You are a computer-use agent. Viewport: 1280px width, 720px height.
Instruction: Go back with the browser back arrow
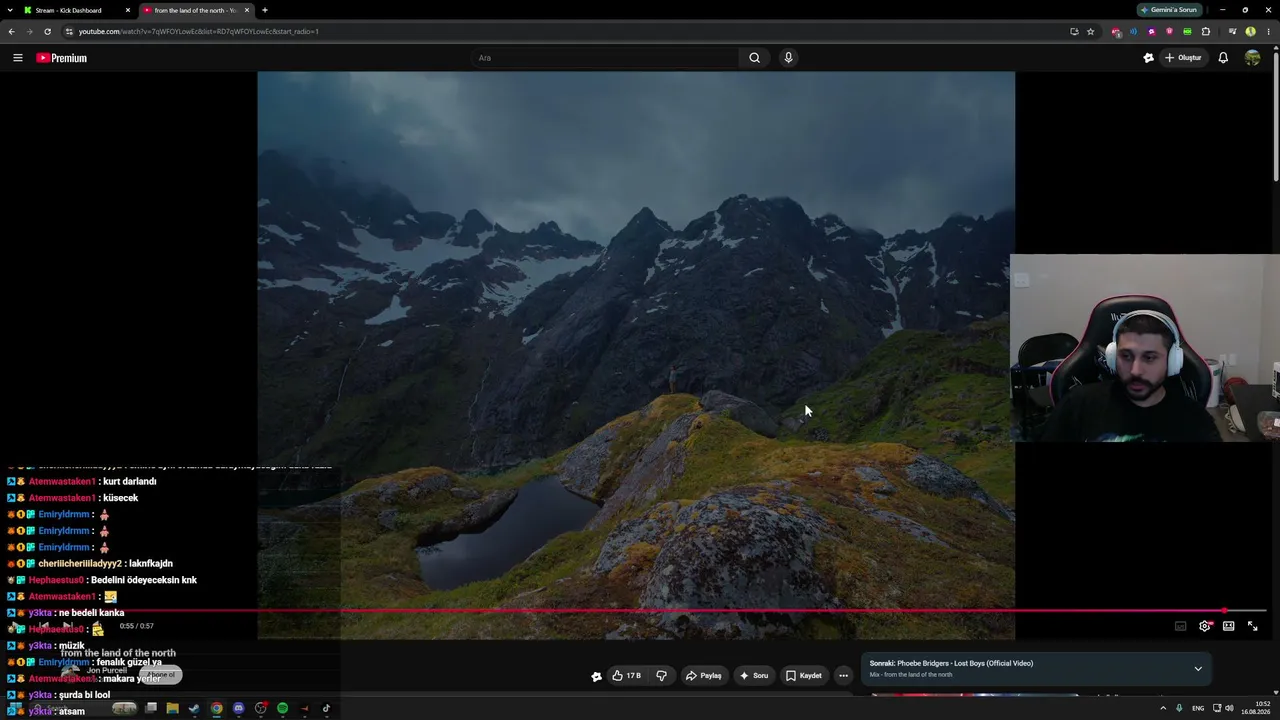[x=12, y=31]
